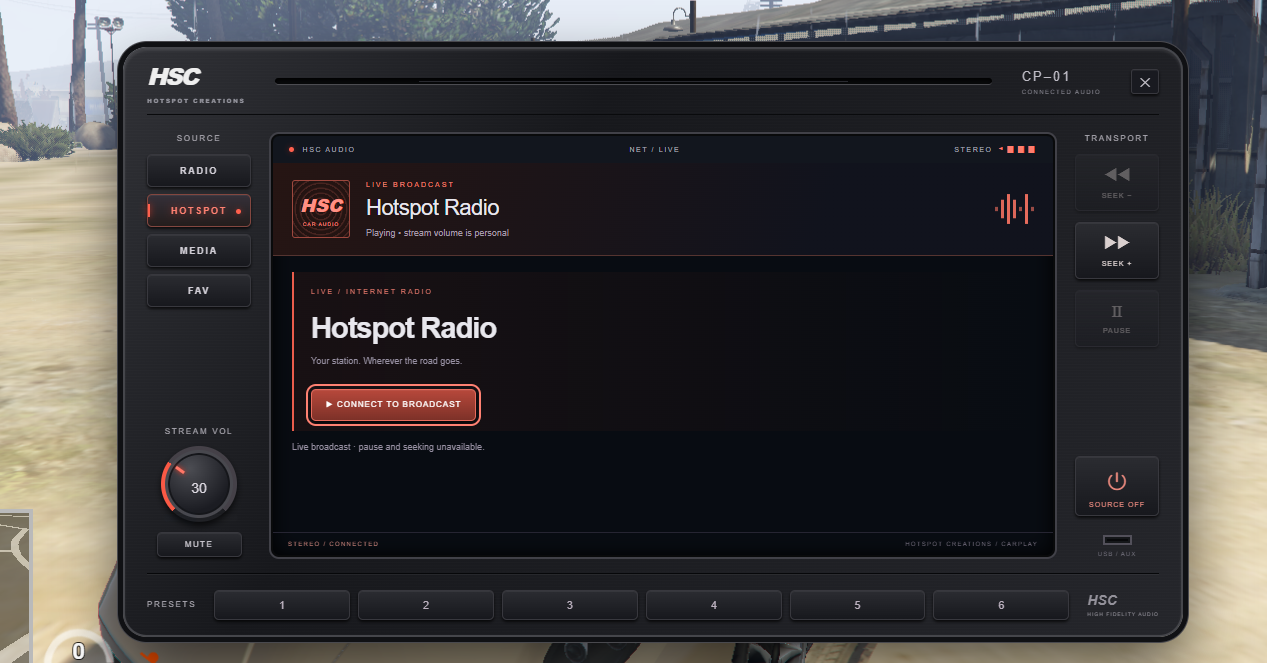Click the CD slot bar at top
The image size is (1267, 663).
[x=633, y=81]
